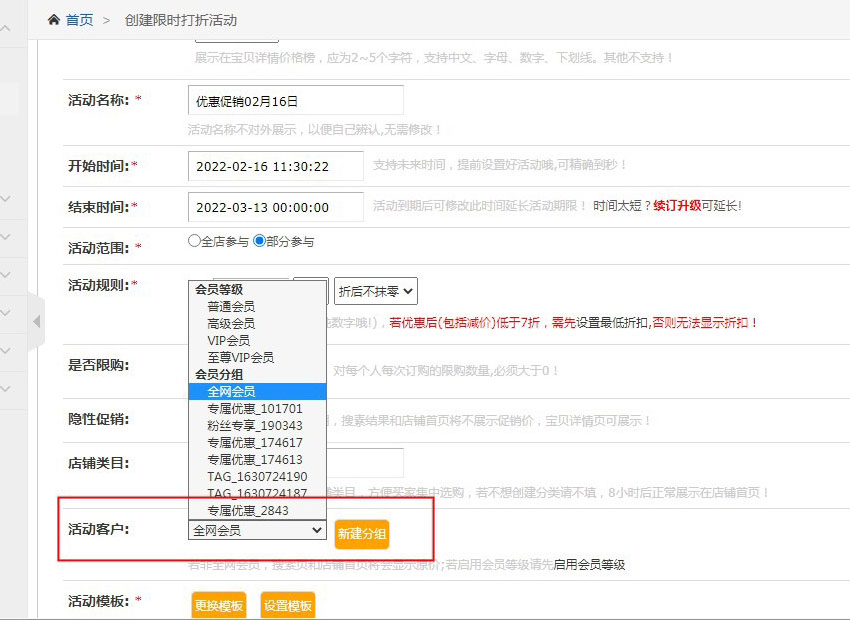Select the 粉丝专享_190343 group option
The image size is (850, 620).
254,426
